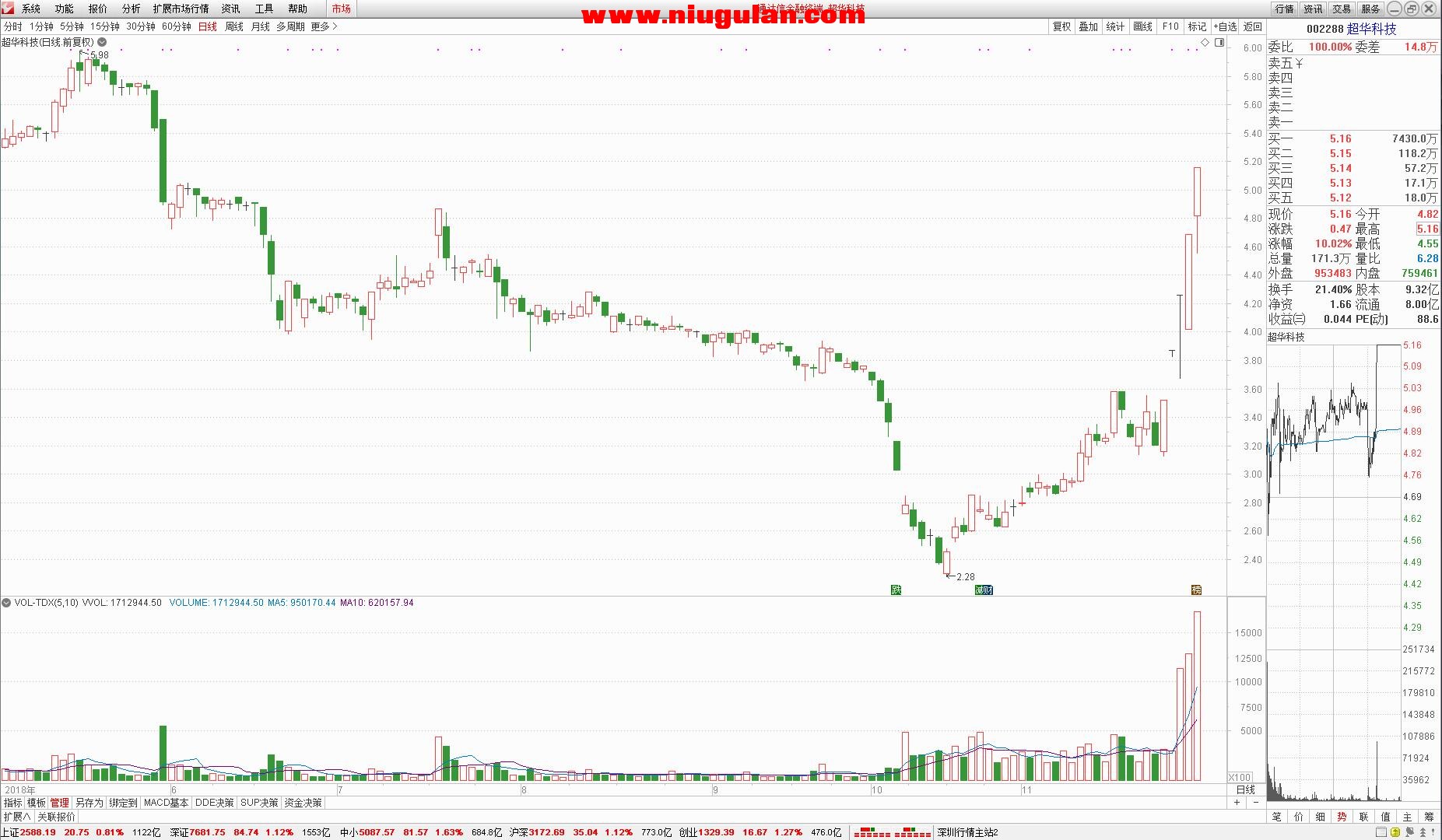
Task: Open F10 company information
Action: 1170,26
